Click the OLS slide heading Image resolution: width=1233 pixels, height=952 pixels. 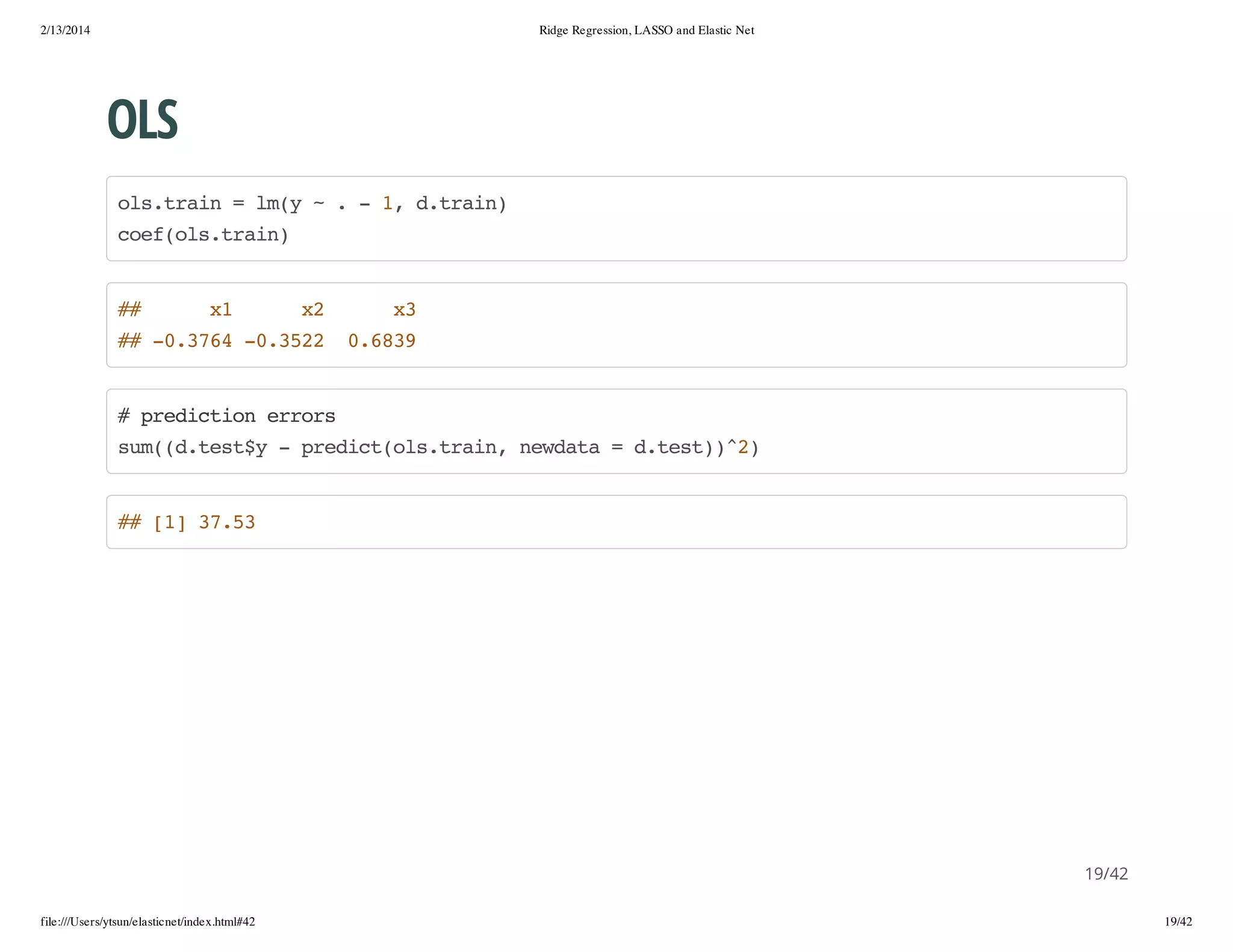(x=142, y=120)
